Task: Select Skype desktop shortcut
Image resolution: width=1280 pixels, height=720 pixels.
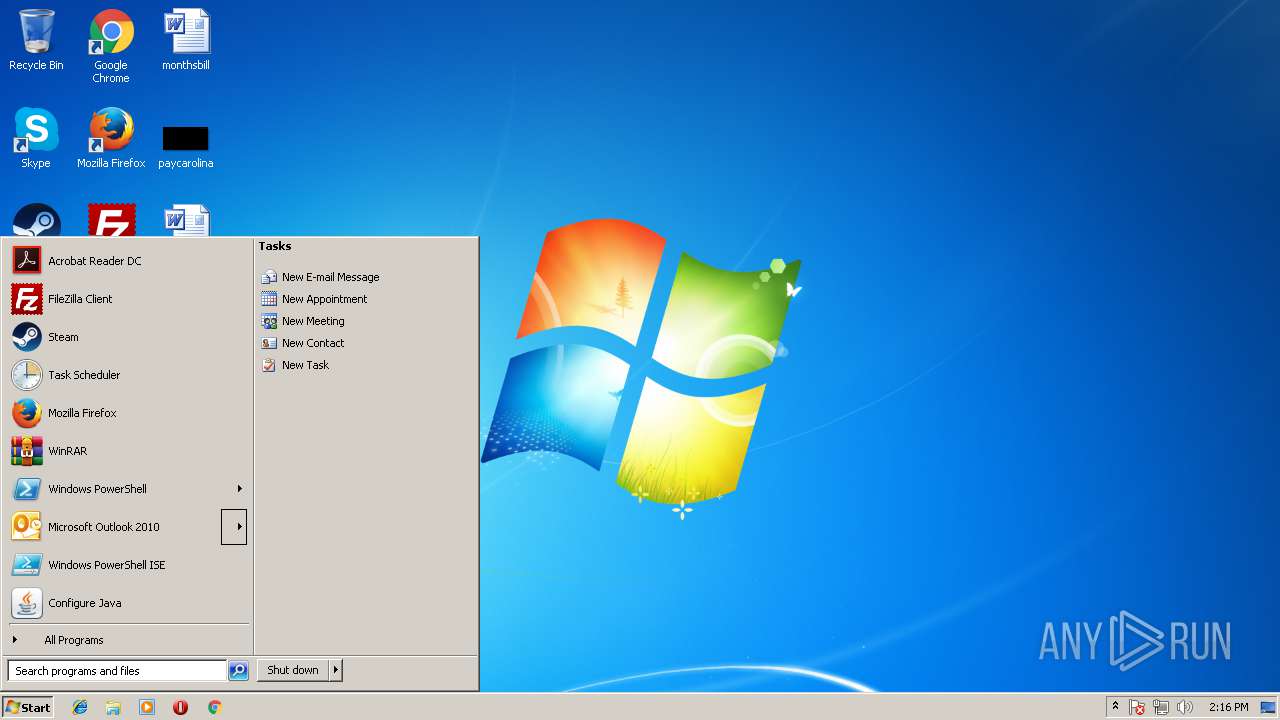Action: (36, 138)
